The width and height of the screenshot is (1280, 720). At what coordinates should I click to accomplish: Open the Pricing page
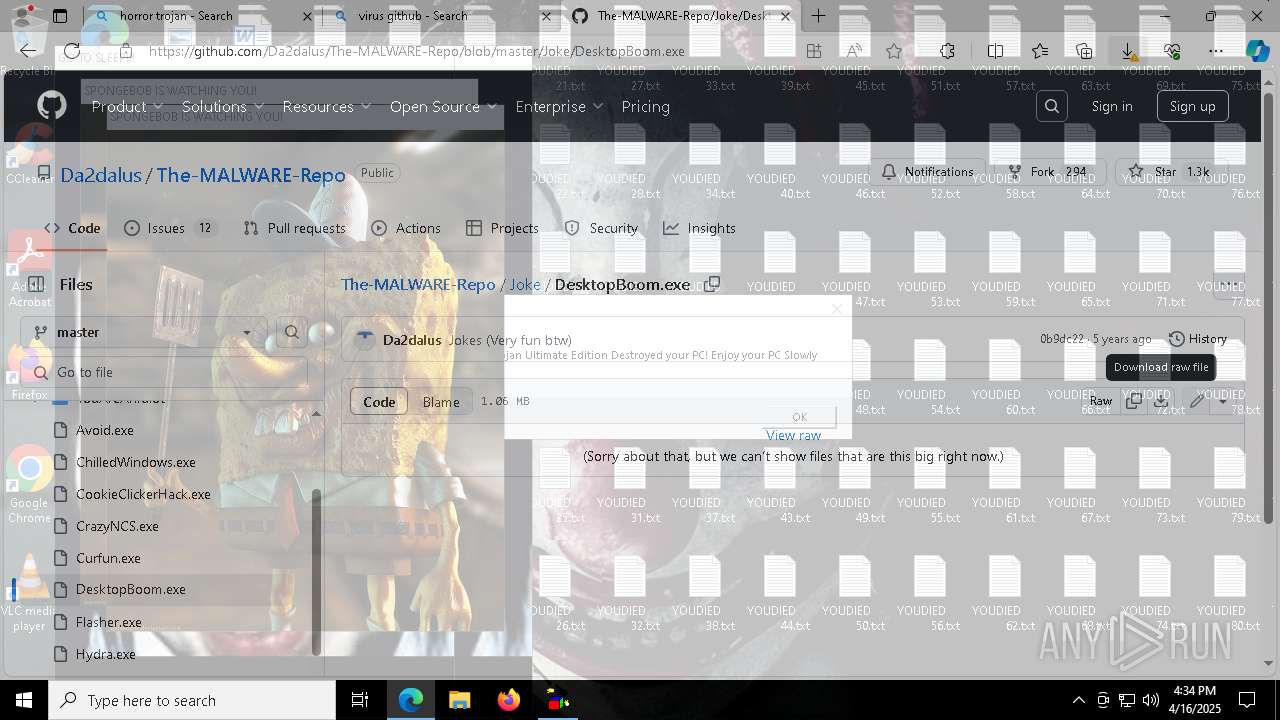(x=645, y=106)
